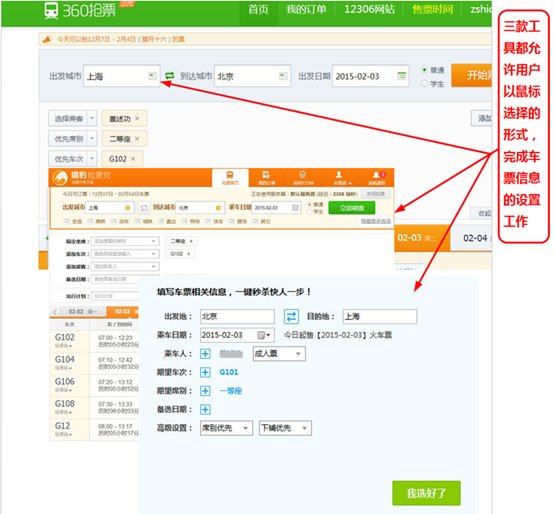Toggle the 直达 checkbox in 猎豹抢票

(x=161, y=221)
